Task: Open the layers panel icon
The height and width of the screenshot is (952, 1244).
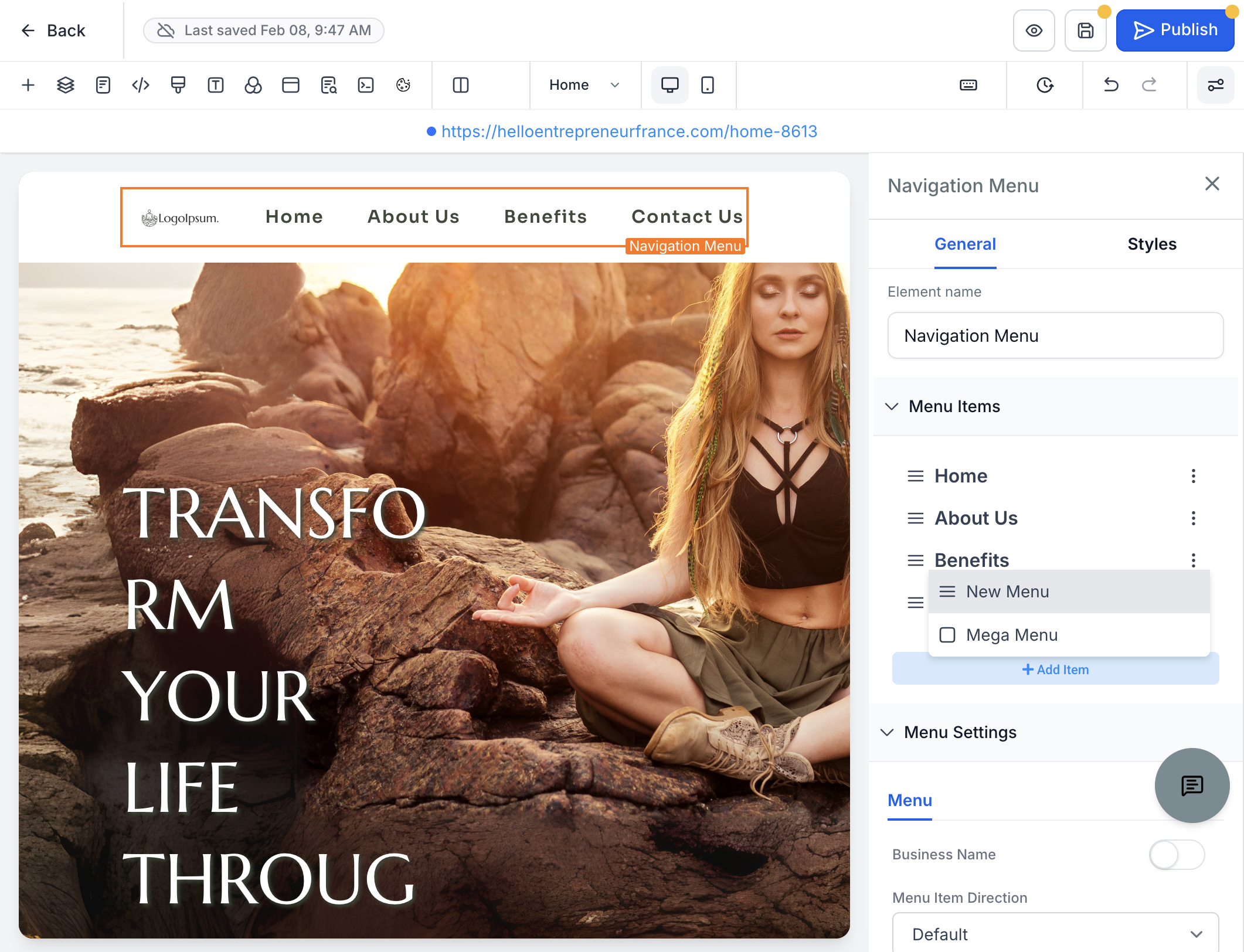Action: pos(65,85)
